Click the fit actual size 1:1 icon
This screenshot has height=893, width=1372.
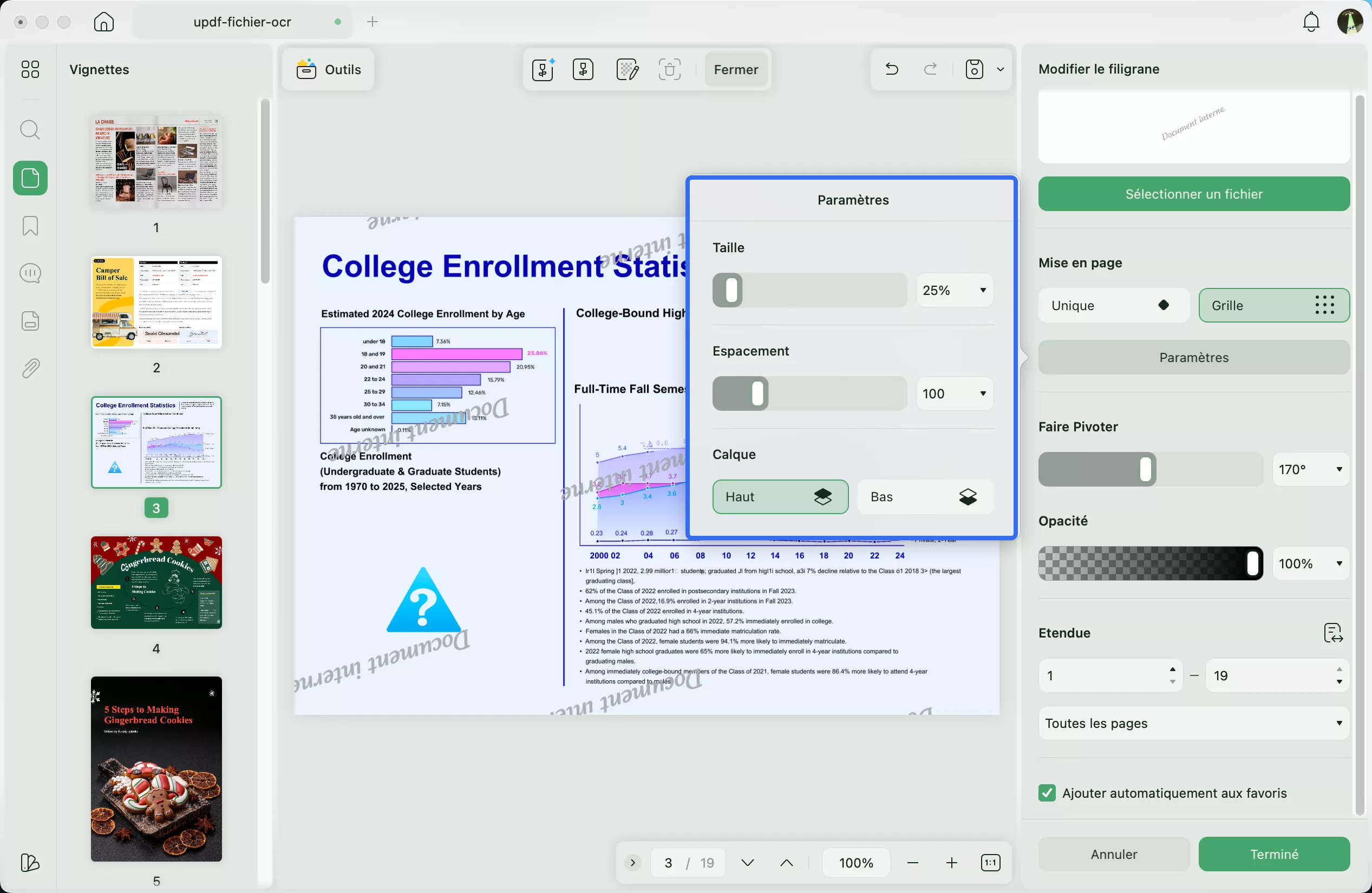coord(990,863)
